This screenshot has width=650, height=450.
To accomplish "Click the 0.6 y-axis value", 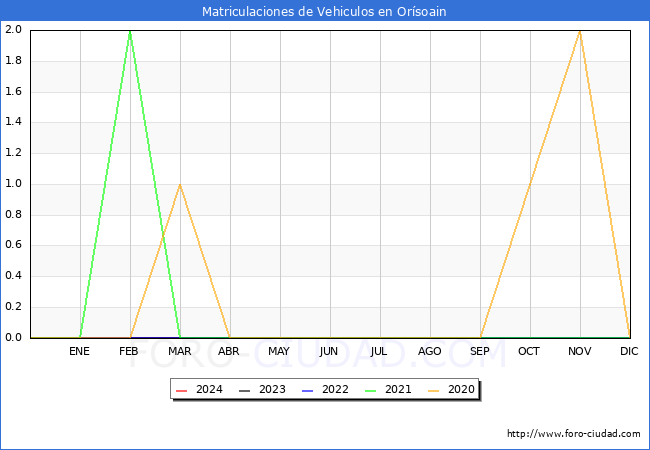I will 13,245.
